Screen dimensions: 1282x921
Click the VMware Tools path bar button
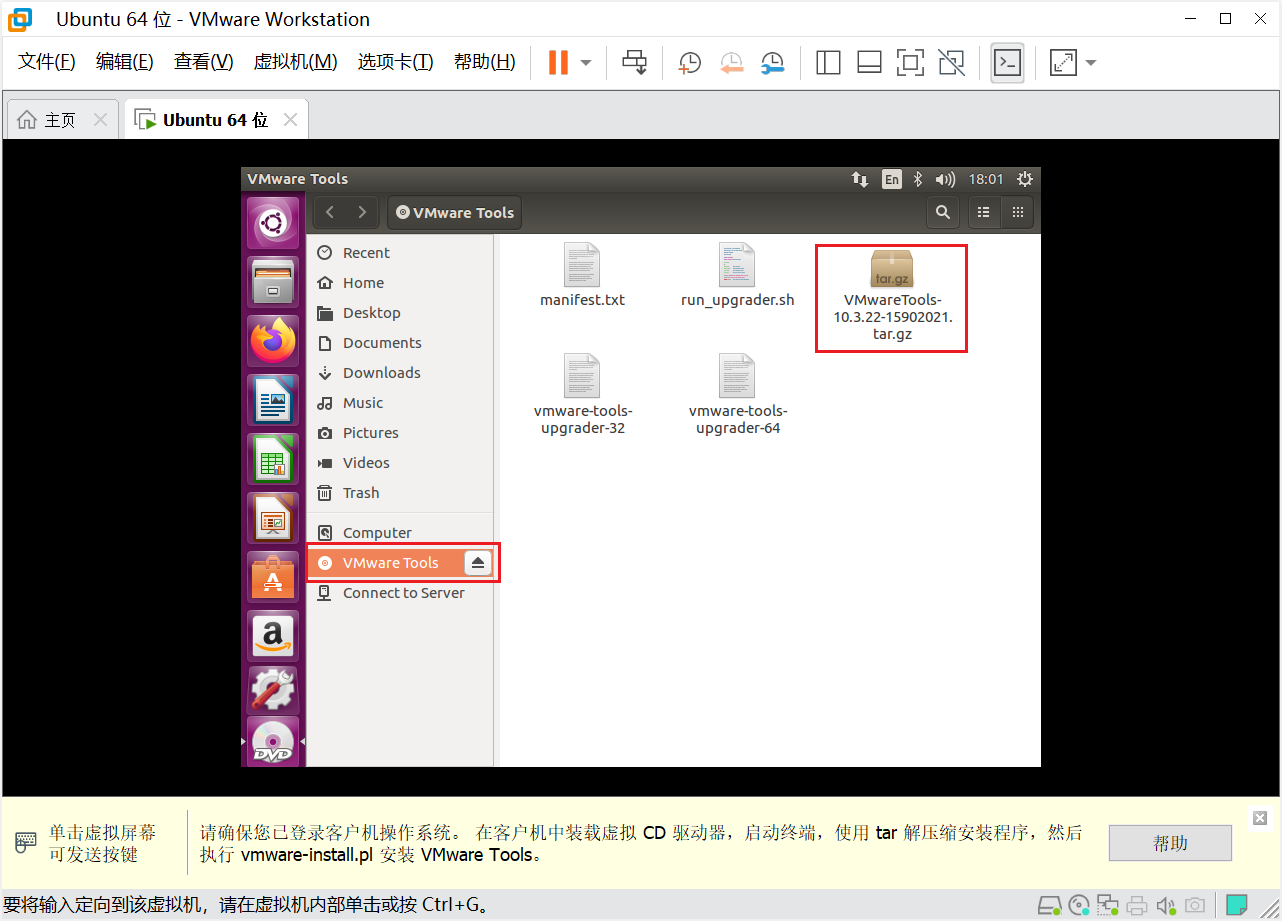[x=454, y=212]
